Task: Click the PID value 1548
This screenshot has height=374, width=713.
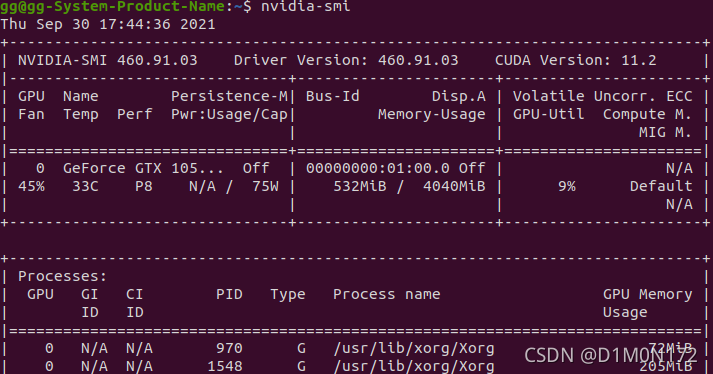Action: point(225,366)
